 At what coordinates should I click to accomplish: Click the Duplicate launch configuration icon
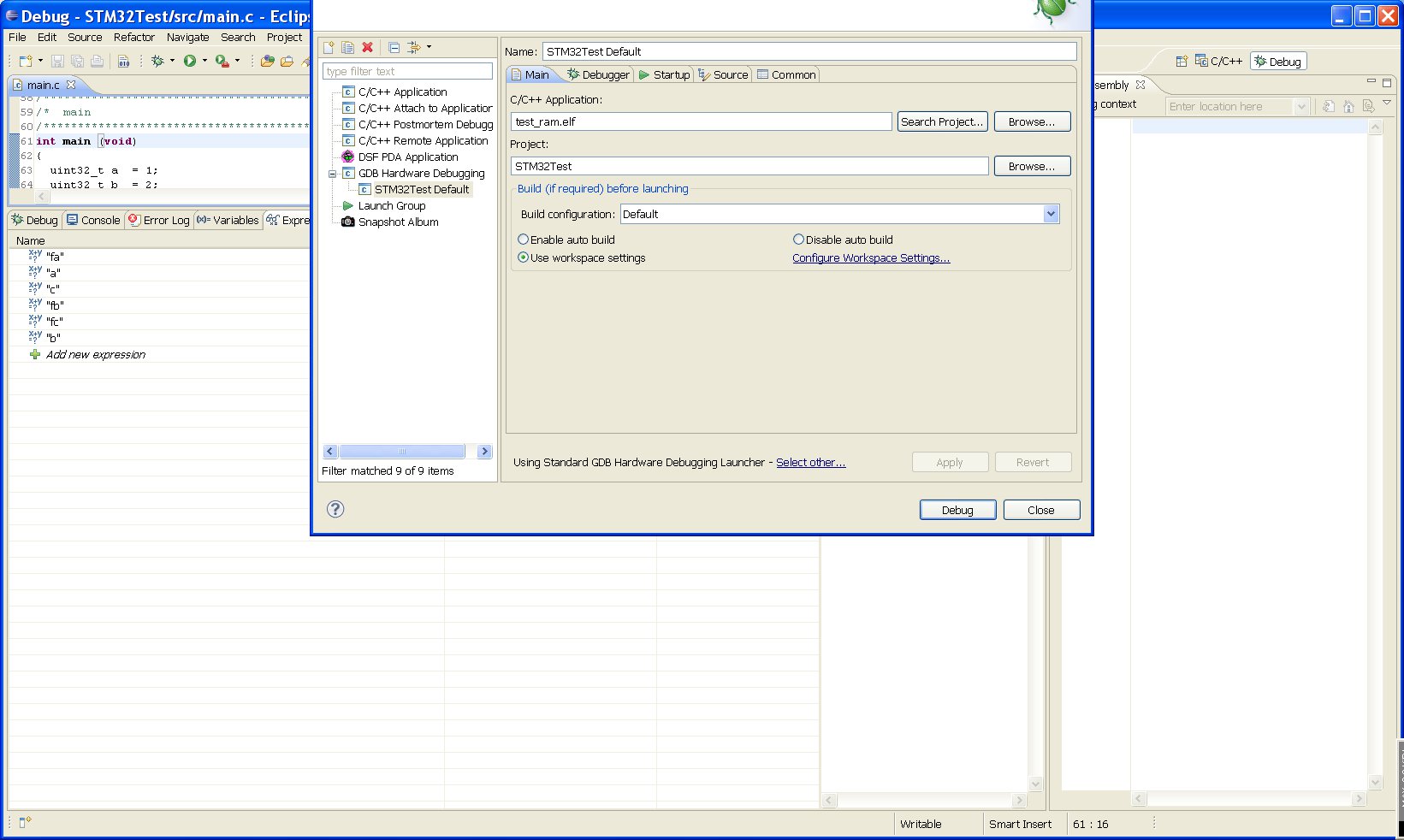[347, 48]
